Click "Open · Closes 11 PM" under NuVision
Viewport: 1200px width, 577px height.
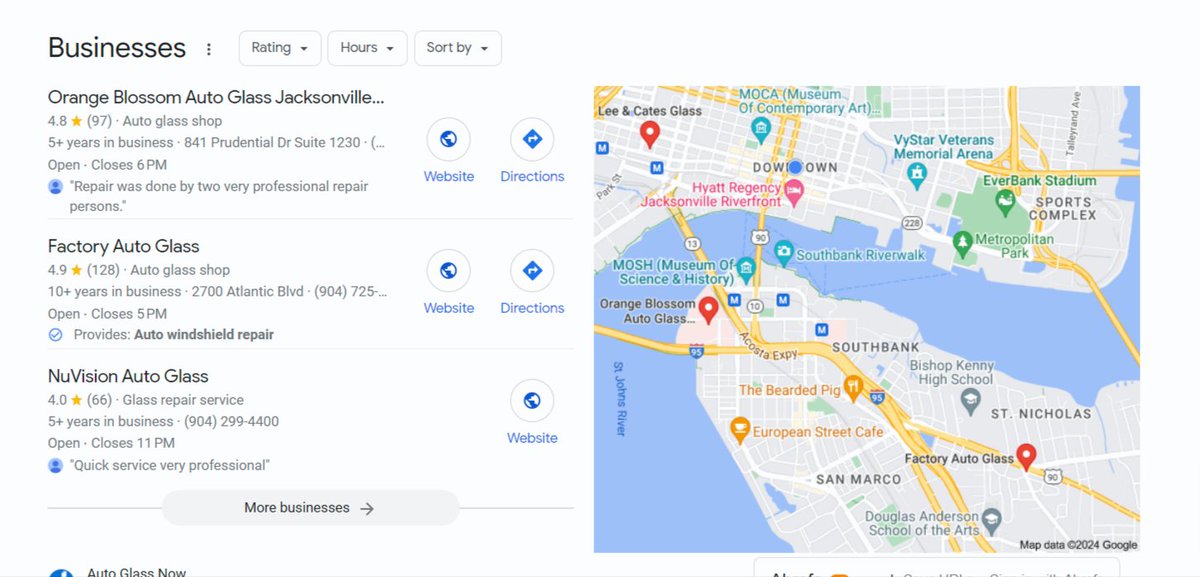(111, 443)
